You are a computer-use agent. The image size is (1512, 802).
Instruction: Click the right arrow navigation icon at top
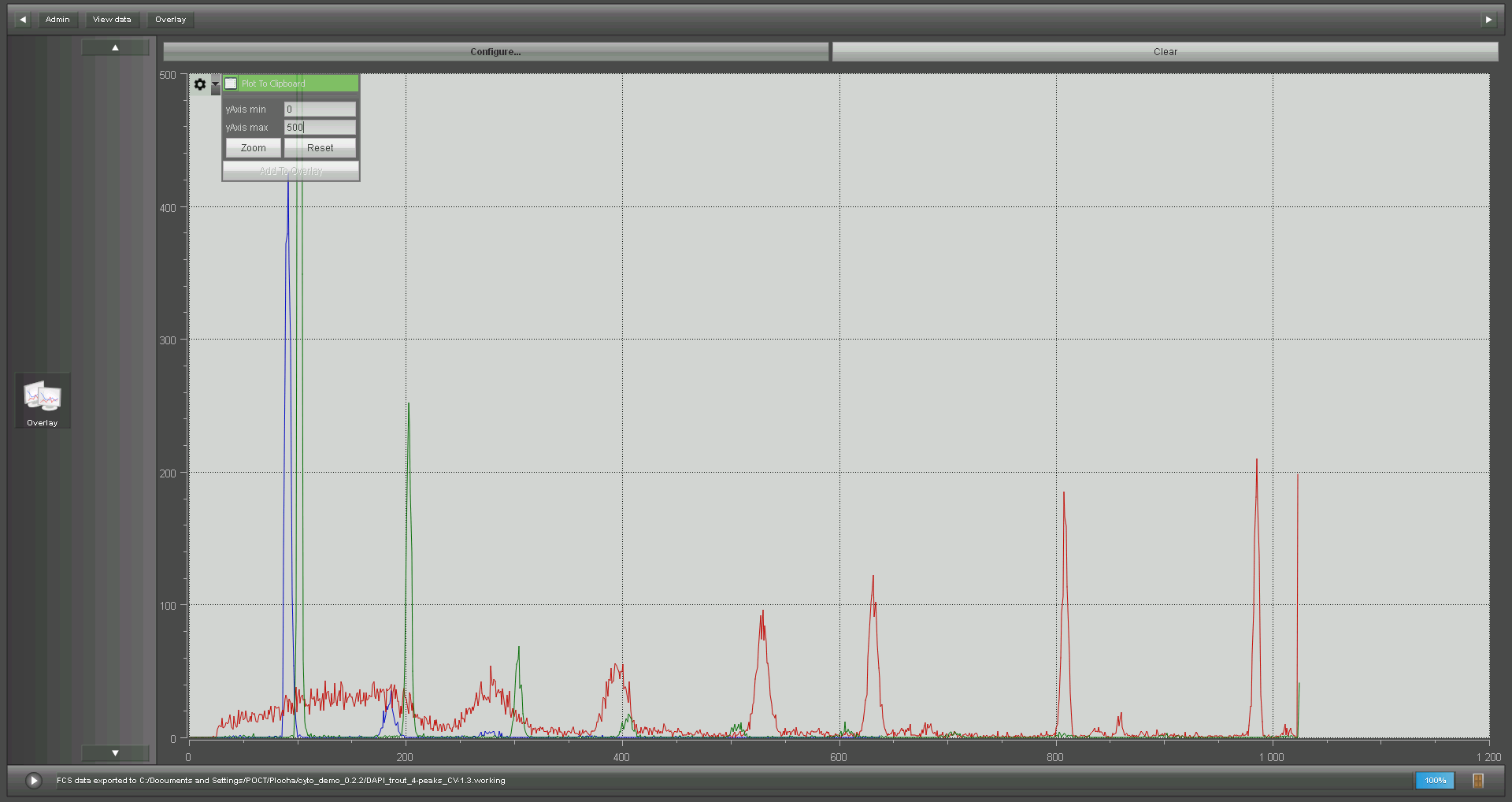pyautogui.click(x=1488, y=20)
